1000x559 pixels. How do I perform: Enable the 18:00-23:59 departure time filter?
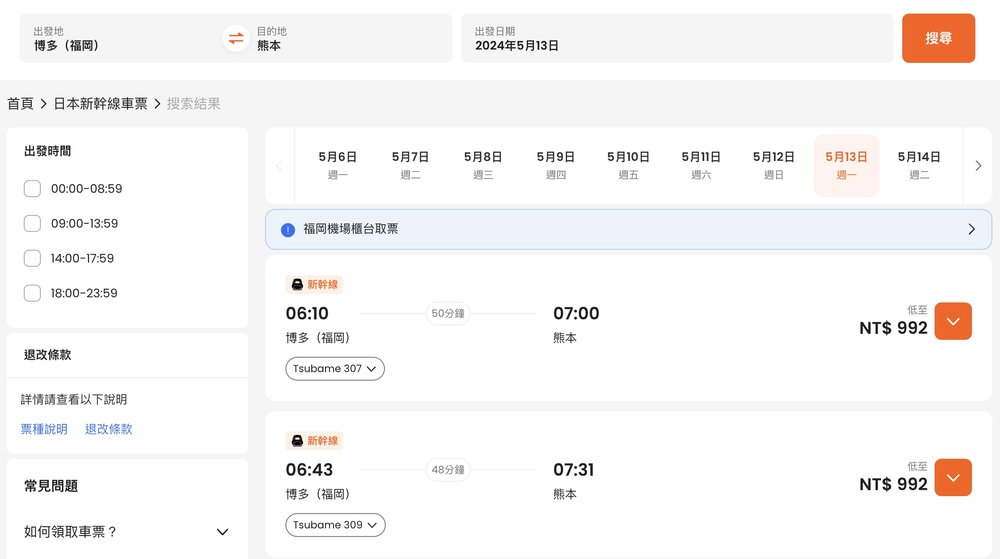[x=32, y=293]
